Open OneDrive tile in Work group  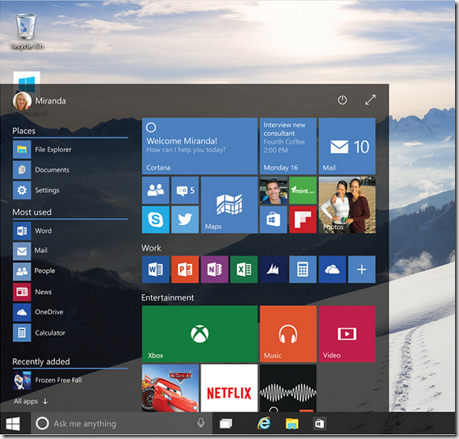click(332, 269)
